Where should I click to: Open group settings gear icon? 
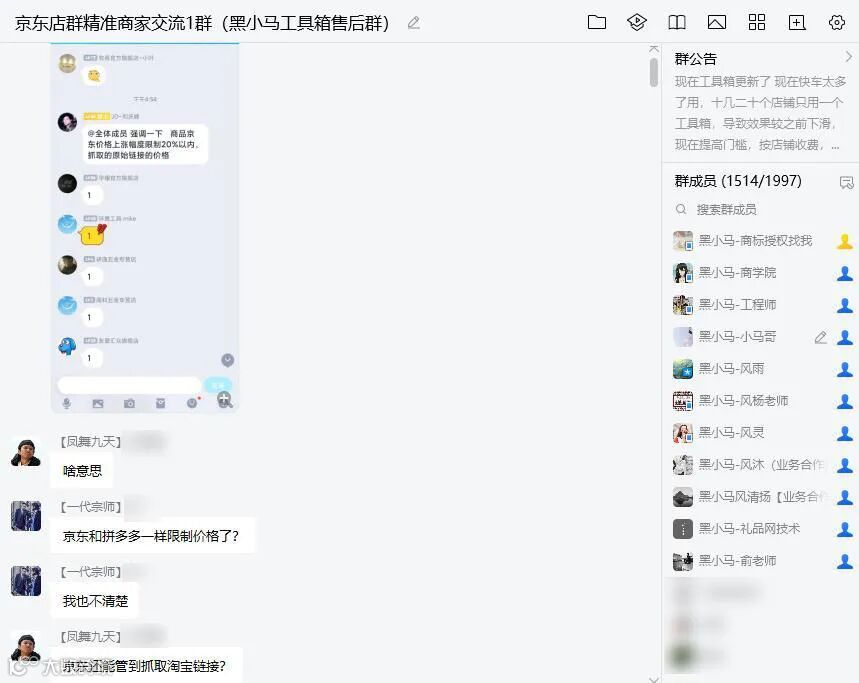pos(837,22)
